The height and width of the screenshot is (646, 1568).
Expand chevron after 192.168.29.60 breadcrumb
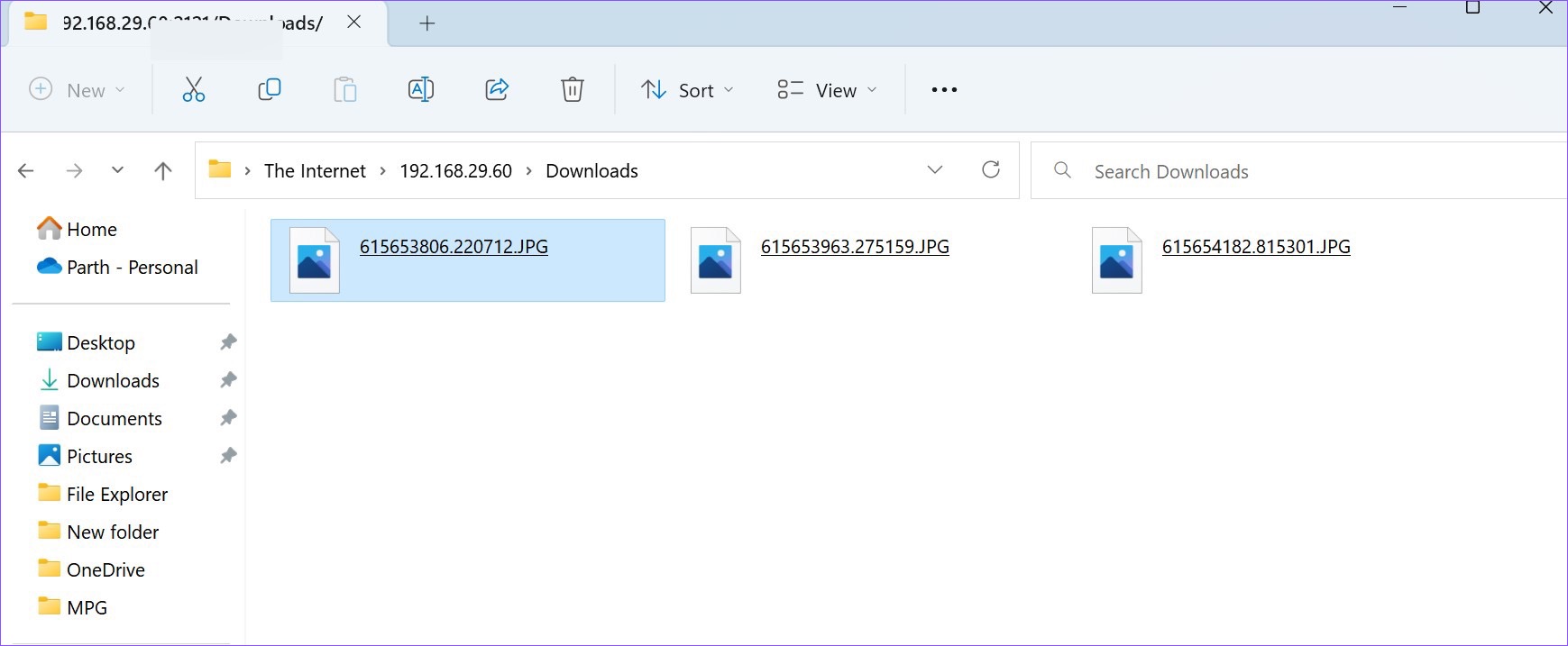529,170
